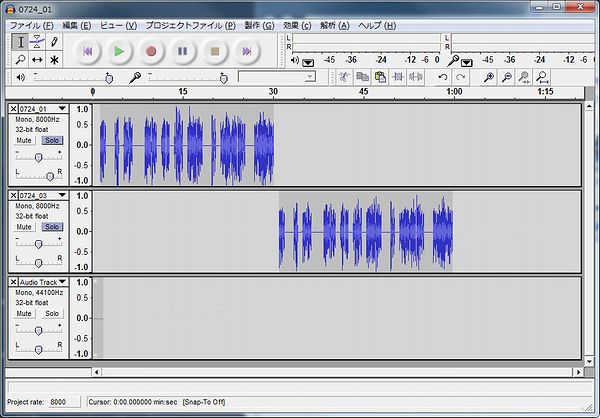
Task: Click the 1:00 mark on timeline ruler
Action: (454, 91)
